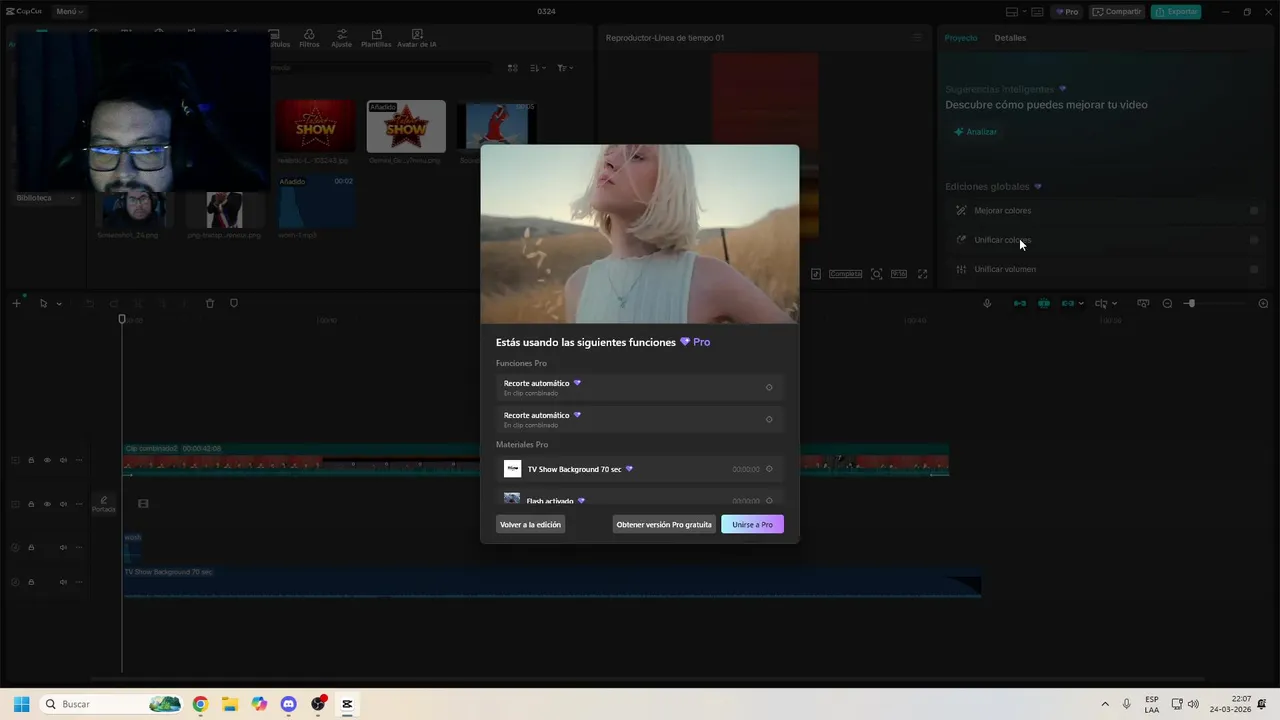The width and height of the screenshot is (1280, 720).
Task: Open the media filter dropdown
Action: [x=565, y=68]
